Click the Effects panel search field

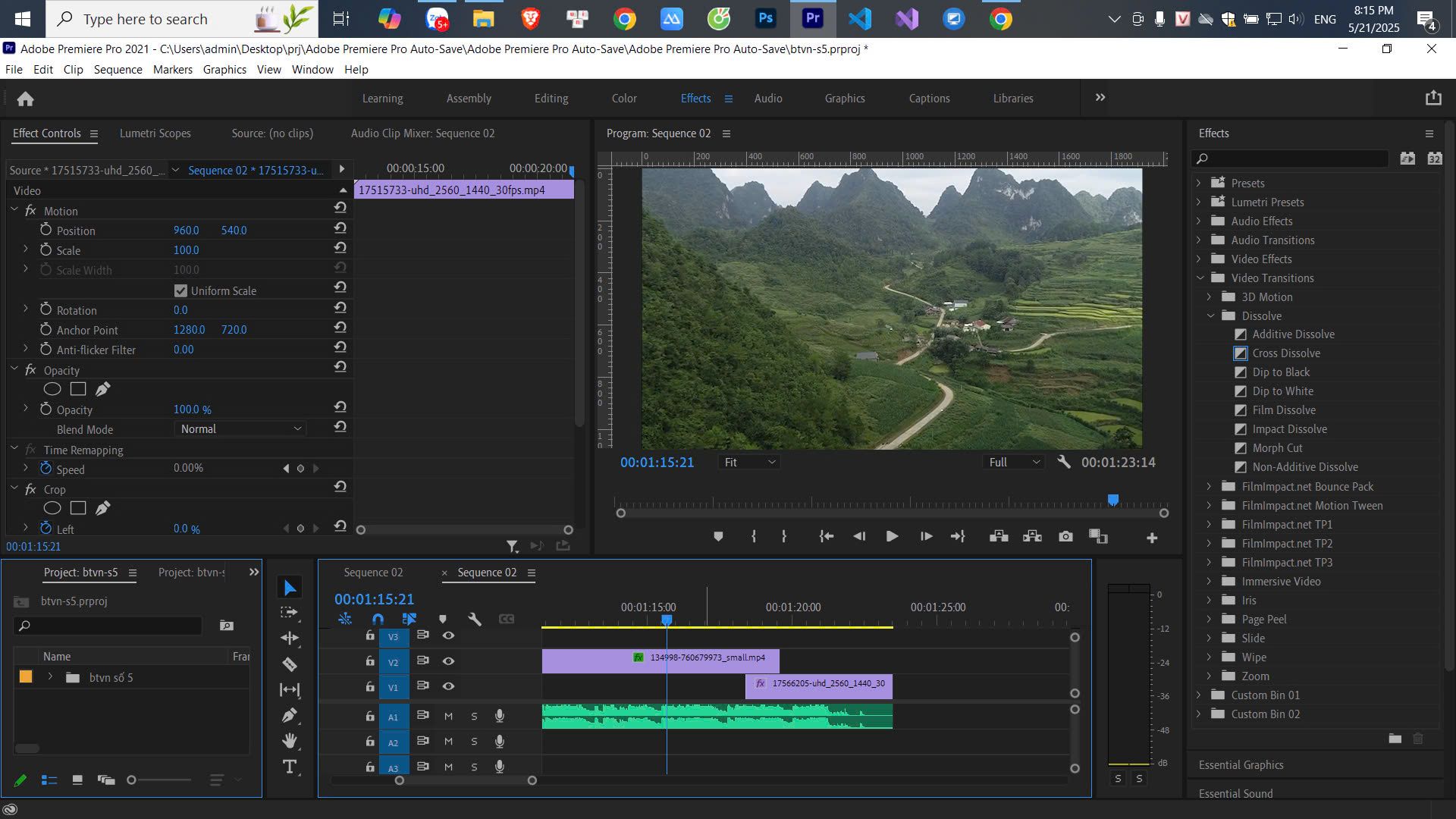[x=1291, y=158]
